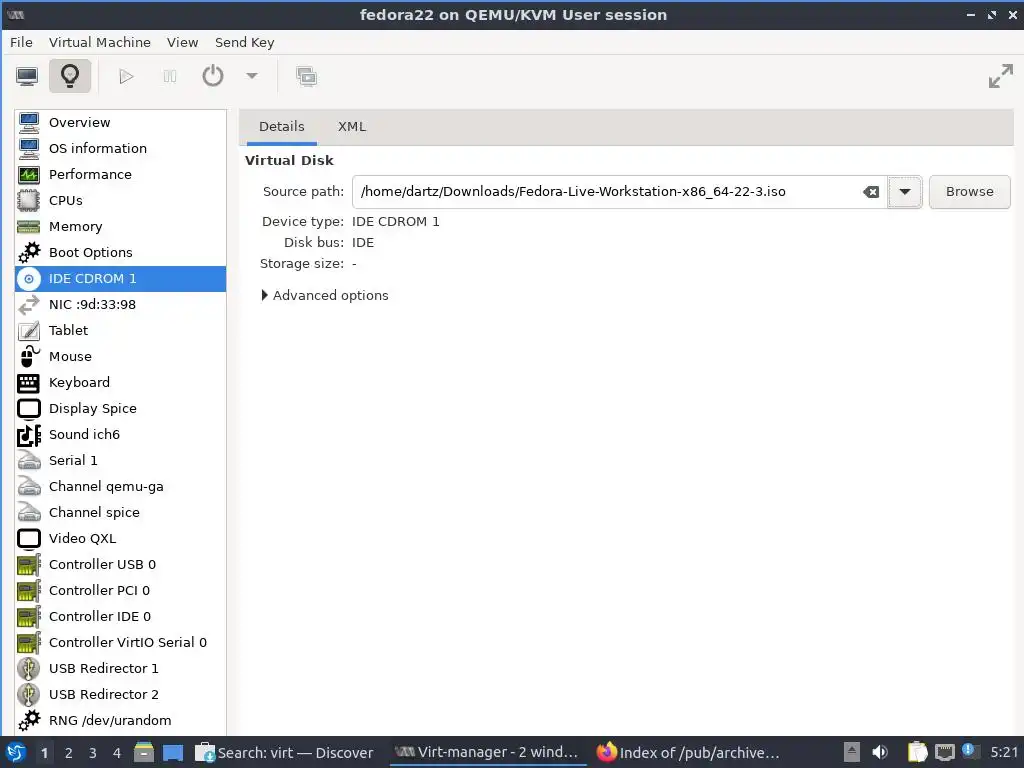Select the CPUs entry
Screen dimensions: 1024x768
coord(120,200)
